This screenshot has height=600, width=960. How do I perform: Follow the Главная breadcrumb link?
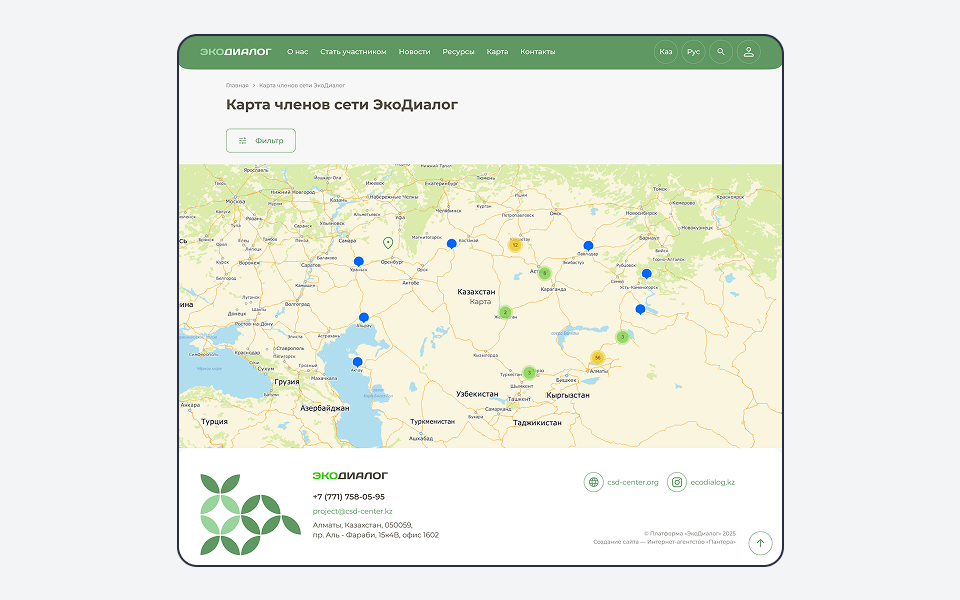[x=236, y=86]
